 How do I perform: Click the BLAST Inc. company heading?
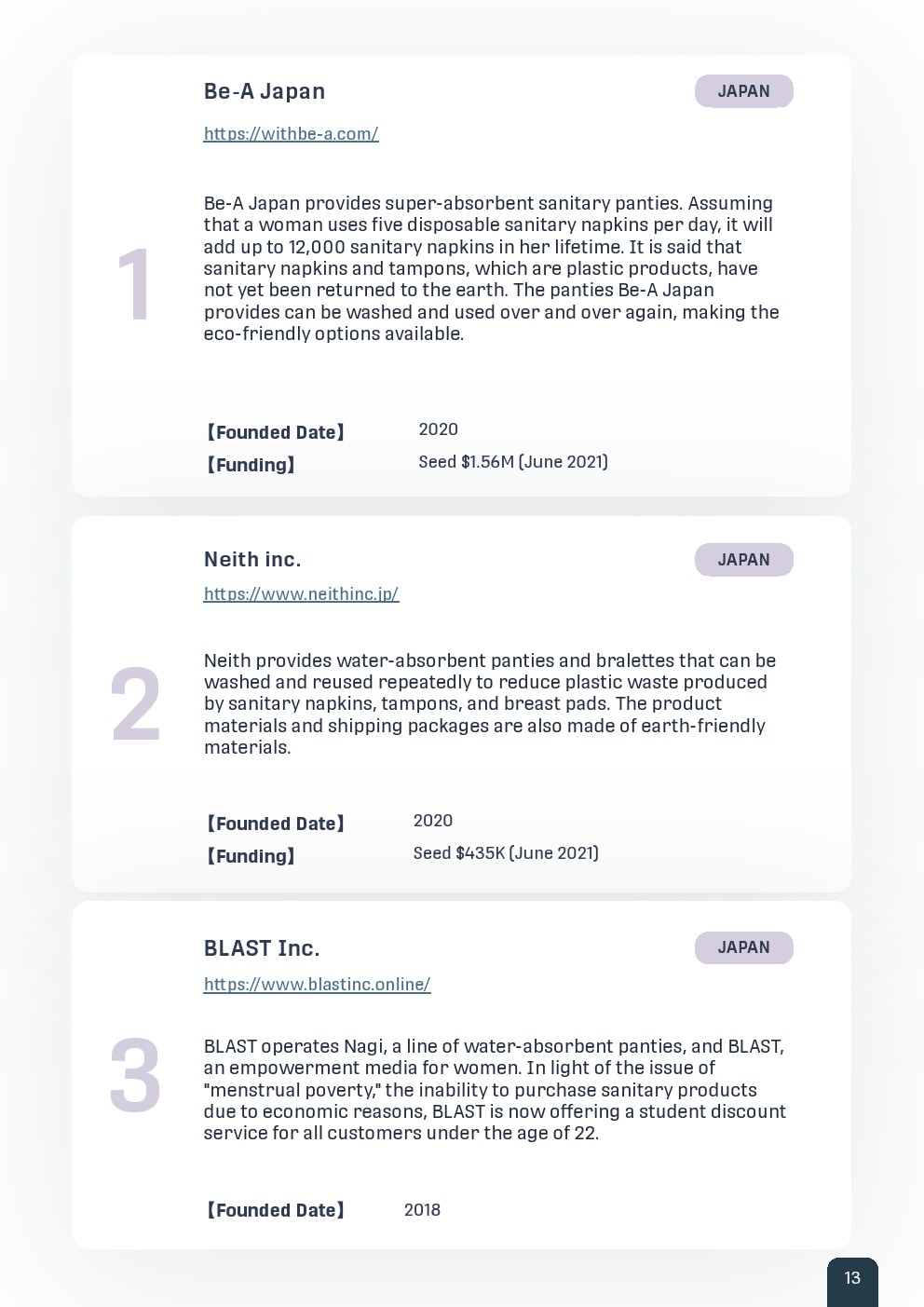[x=262, y=948]
